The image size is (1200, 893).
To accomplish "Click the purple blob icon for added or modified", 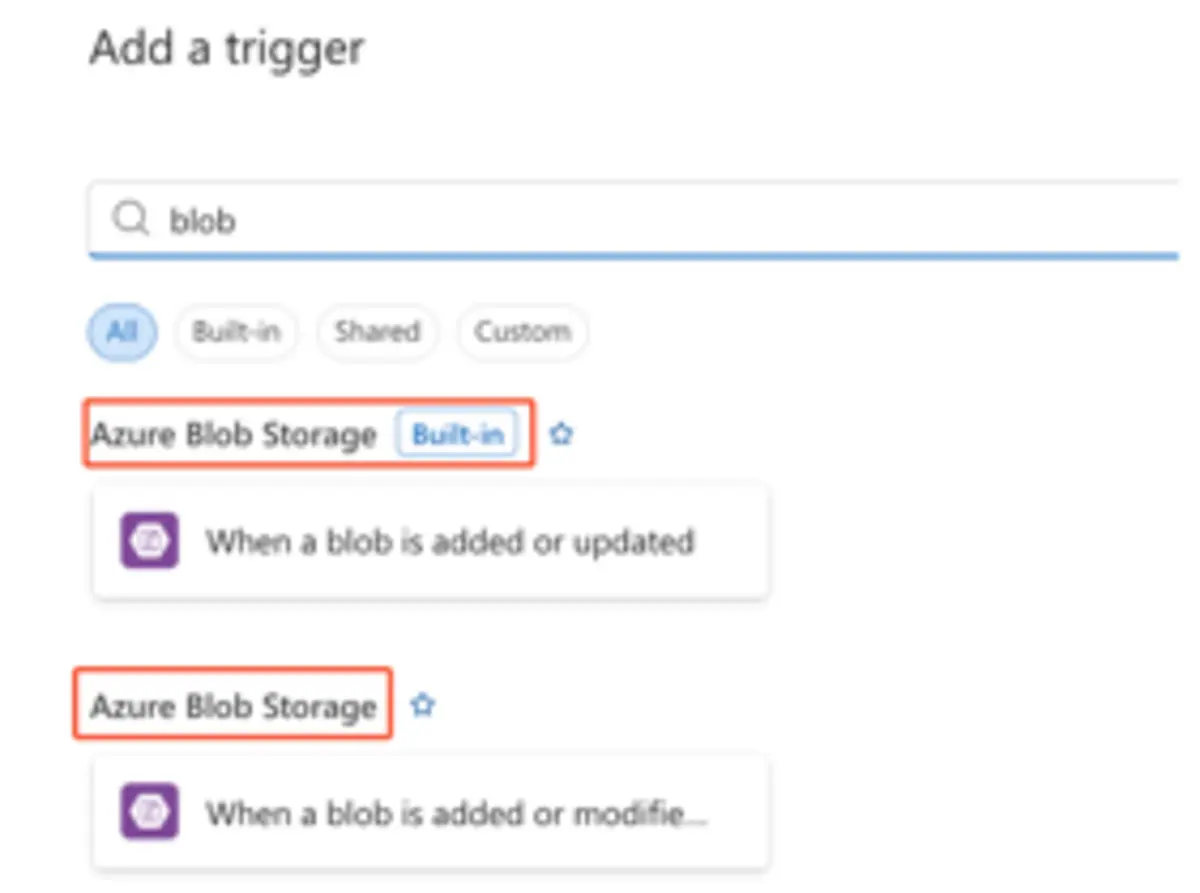I will point(150,811).
